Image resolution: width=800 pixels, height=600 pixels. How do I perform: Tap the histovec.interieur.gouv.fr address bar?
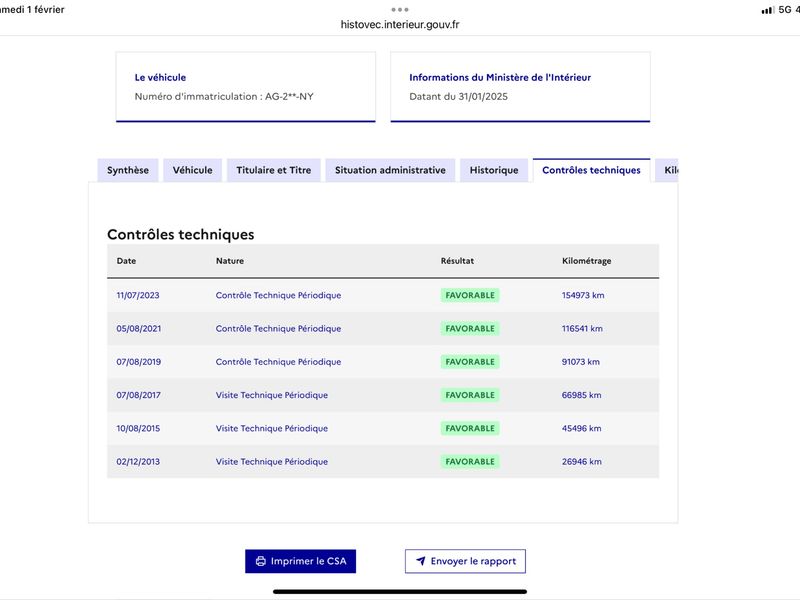(x=400, y=24)
